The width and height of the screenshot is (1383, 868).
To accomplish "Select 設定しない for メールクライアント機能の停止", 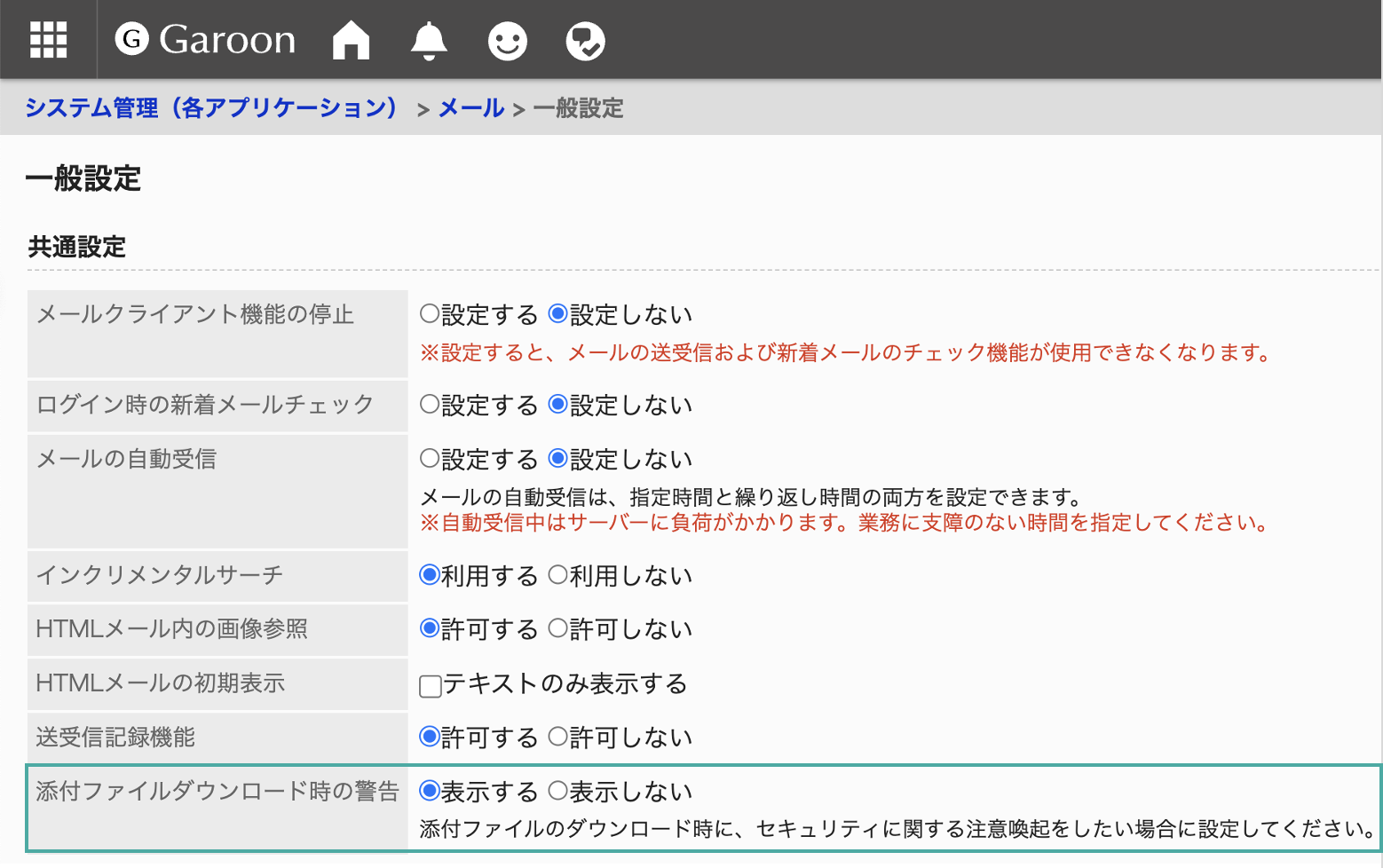I will [558, 313].
